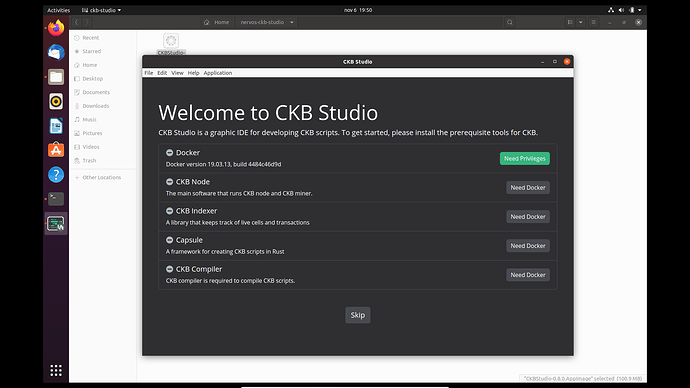Select the CKBStudio AppImage file thumbnail
This screenshot has height=388, width=690.
pos(171,40)
